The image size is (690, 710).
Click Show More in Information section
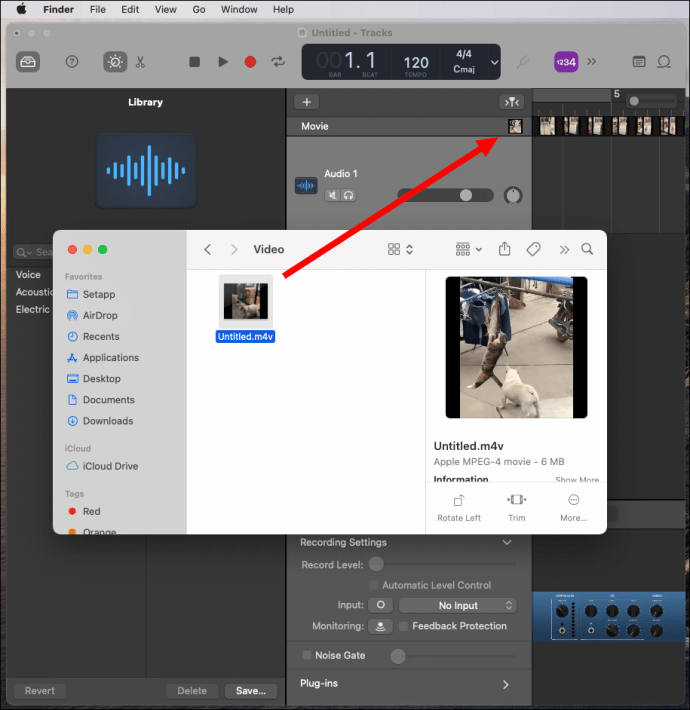[577, 479]
